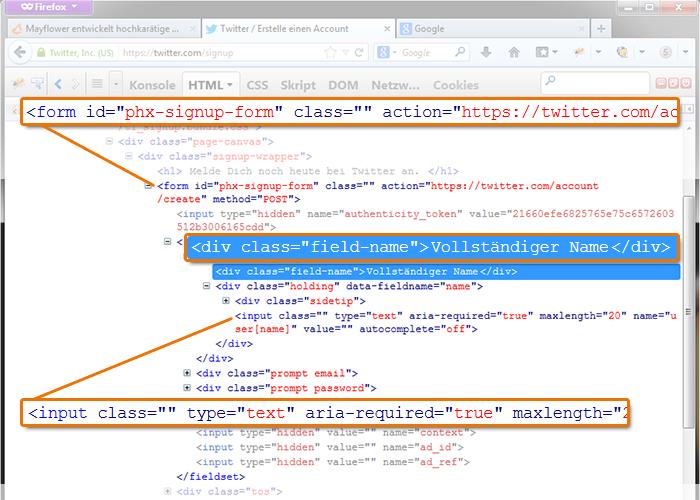Click the Firebug panel forward arrow

point(75,83)
